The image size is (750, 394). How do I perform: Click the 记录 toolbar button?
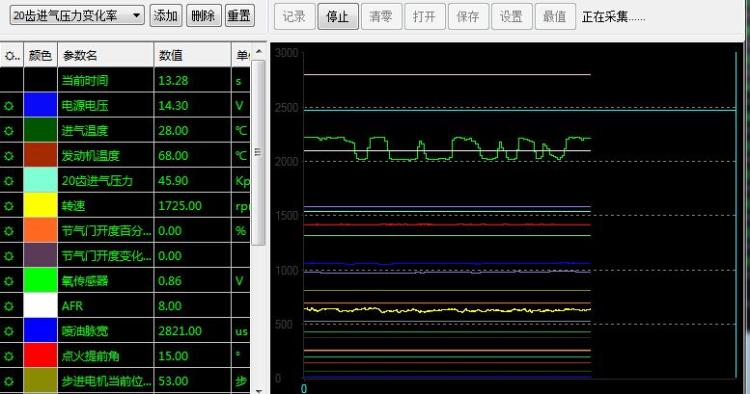pyautogui.click(x=294, y=17)
